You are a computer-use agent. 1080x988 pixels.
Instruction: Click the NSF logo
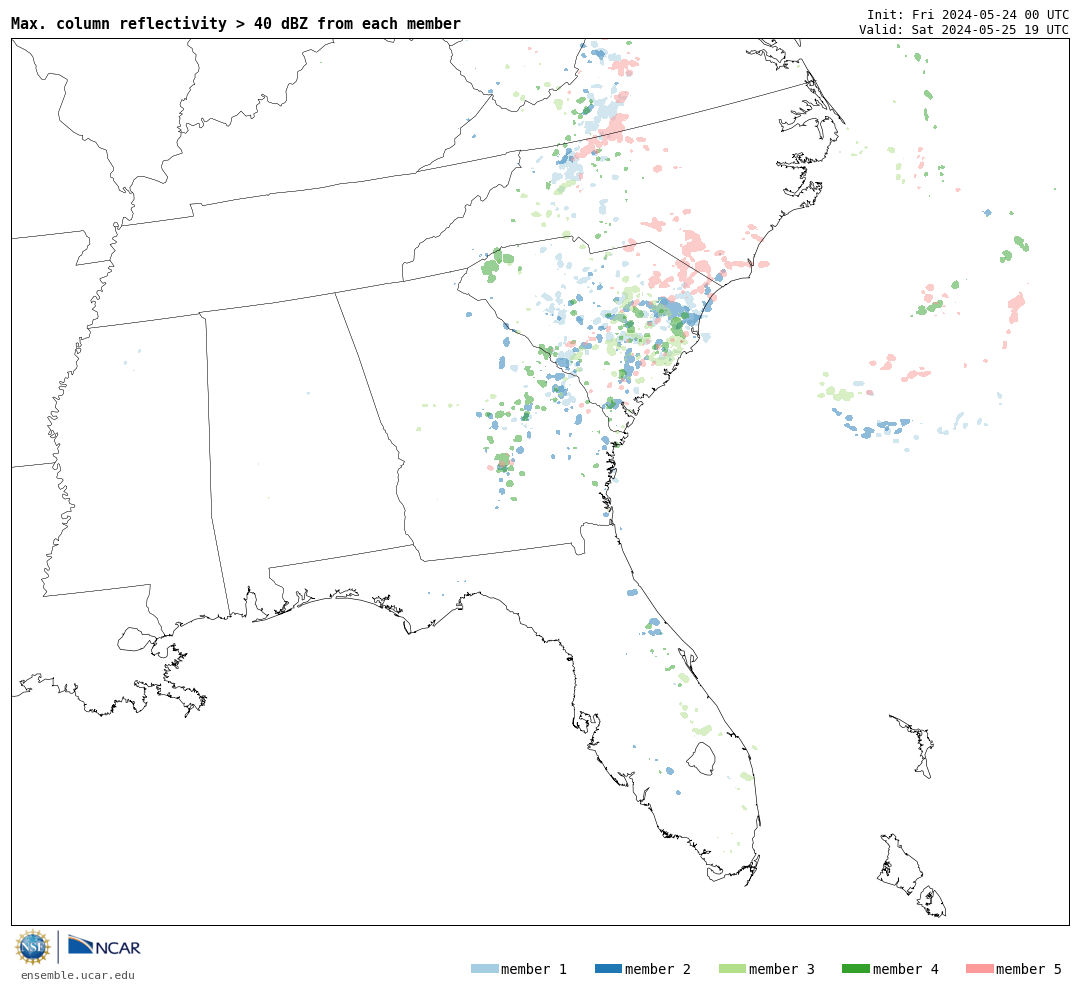coord(32,947)
